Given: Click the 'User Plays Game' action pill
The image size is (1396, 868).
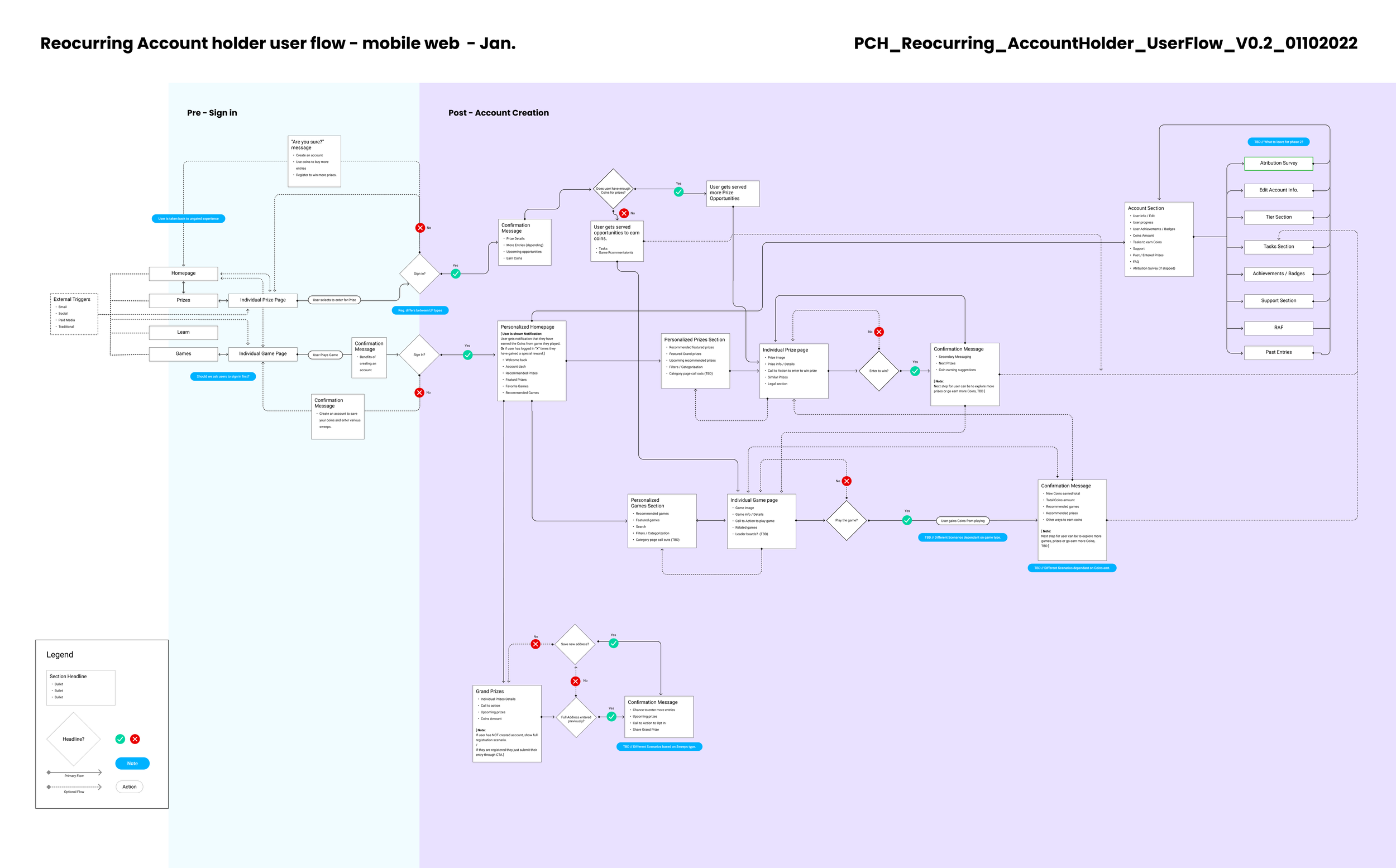Looking at the screenshot, I should click(x=325, y=355).
